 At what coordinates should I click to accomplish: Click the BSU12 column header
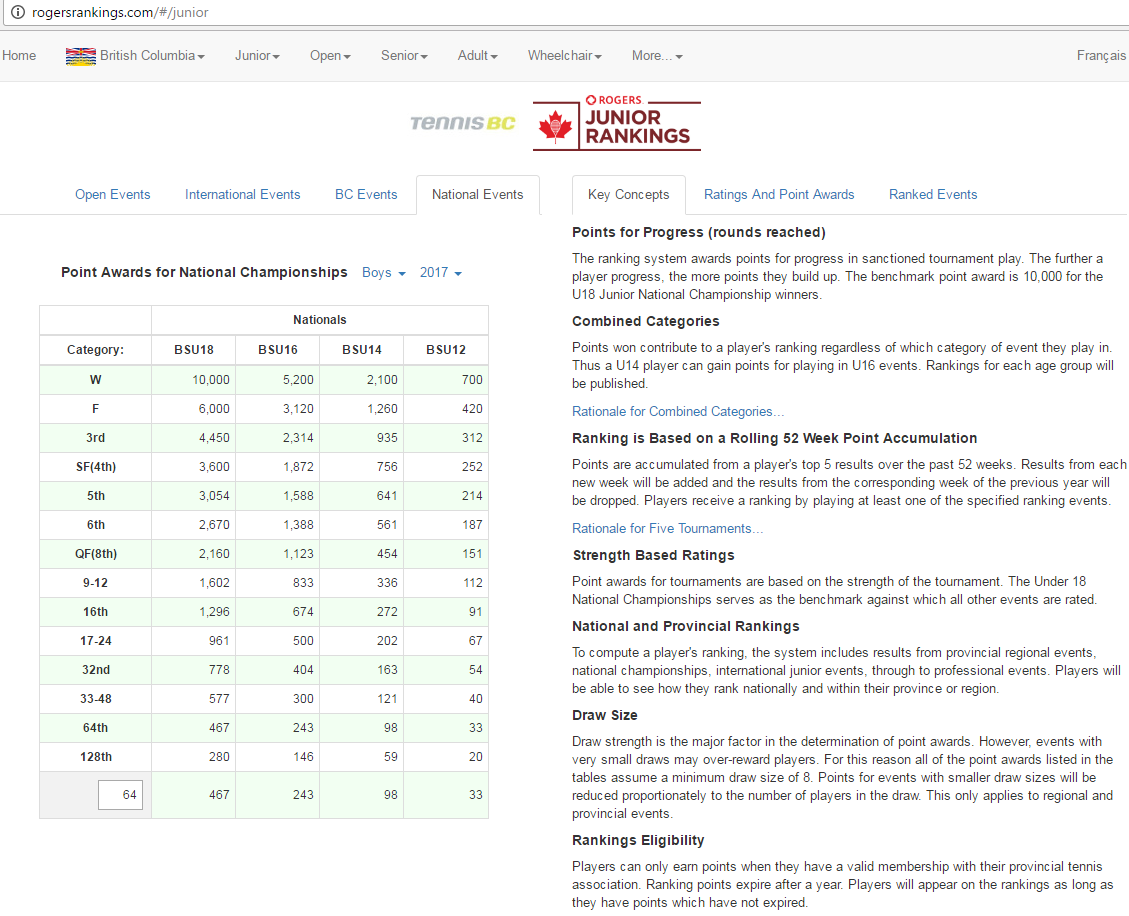[x=446, y=350]
